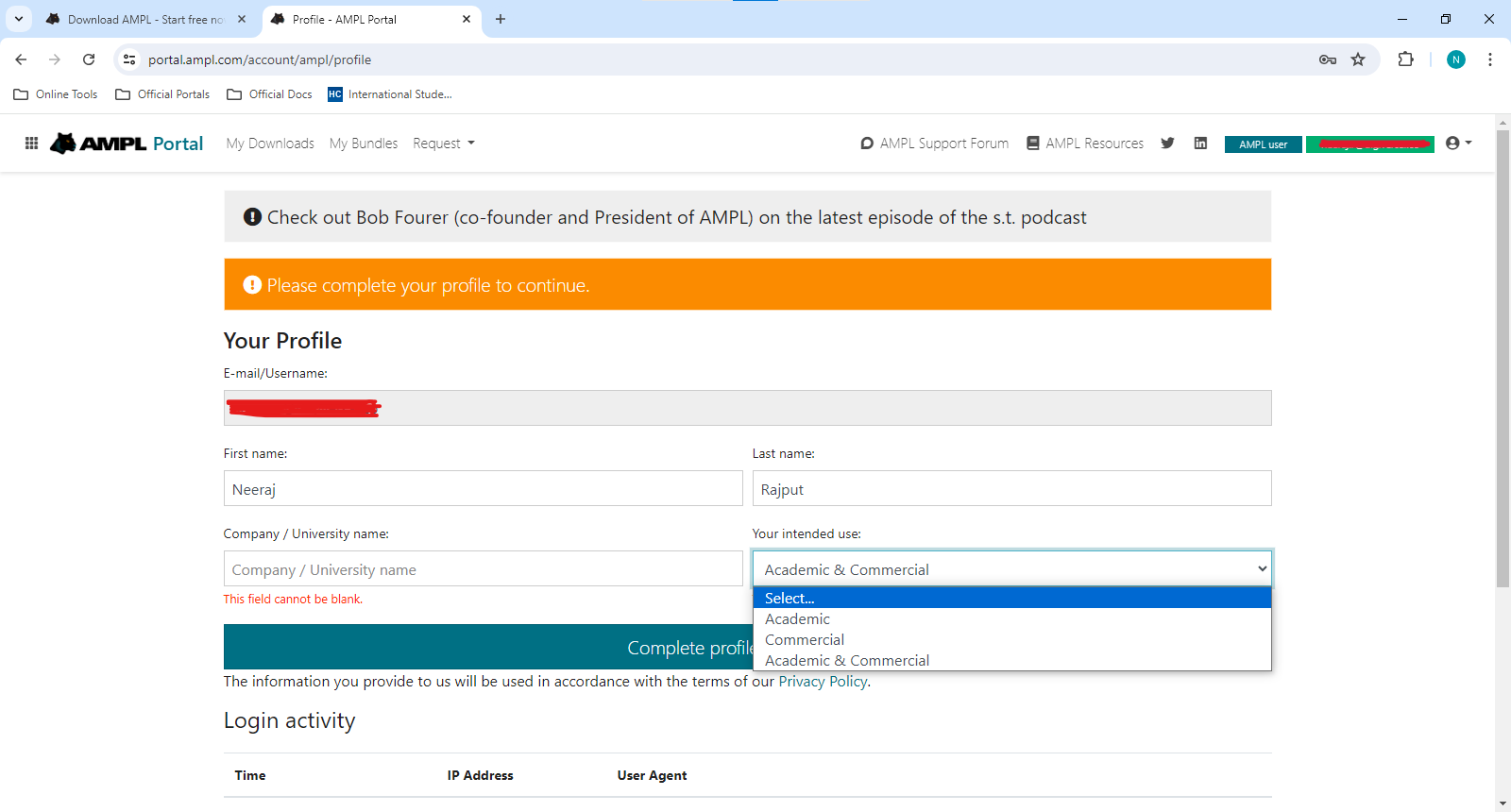Open the apps grid icon
Image resolution: width=1511 pixels, height=812 pixels.
click(31, 144)
